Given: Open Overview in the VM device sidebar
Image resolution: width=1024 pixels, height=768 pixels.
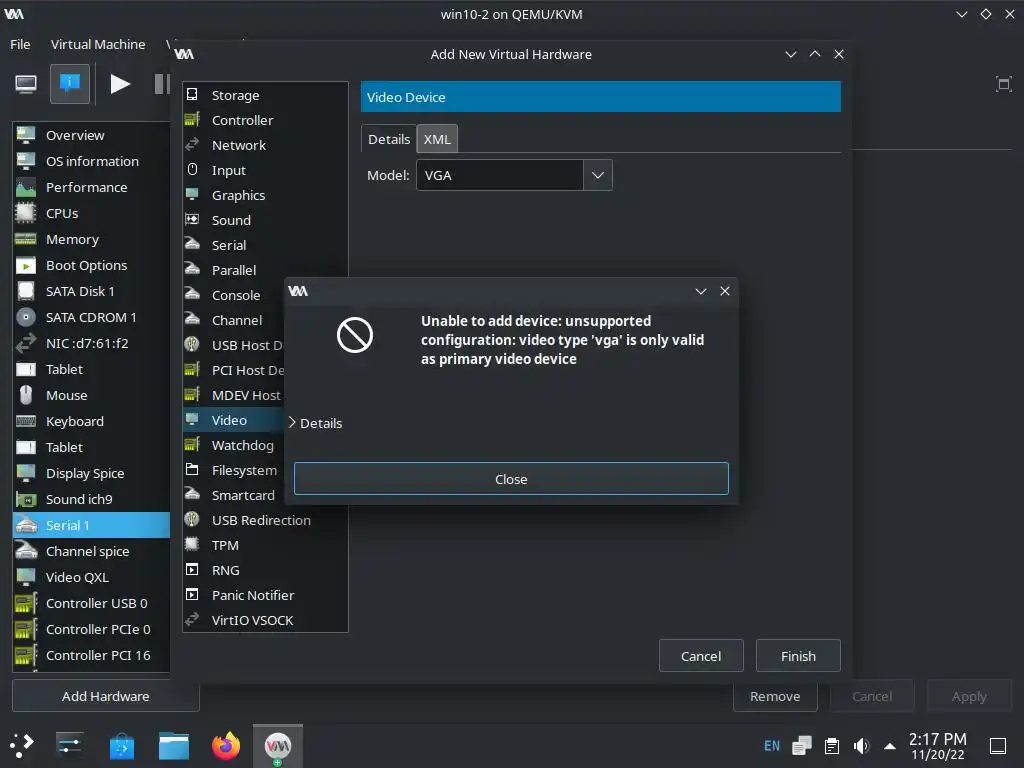Looking at the screenshot, I should (91, 135).
